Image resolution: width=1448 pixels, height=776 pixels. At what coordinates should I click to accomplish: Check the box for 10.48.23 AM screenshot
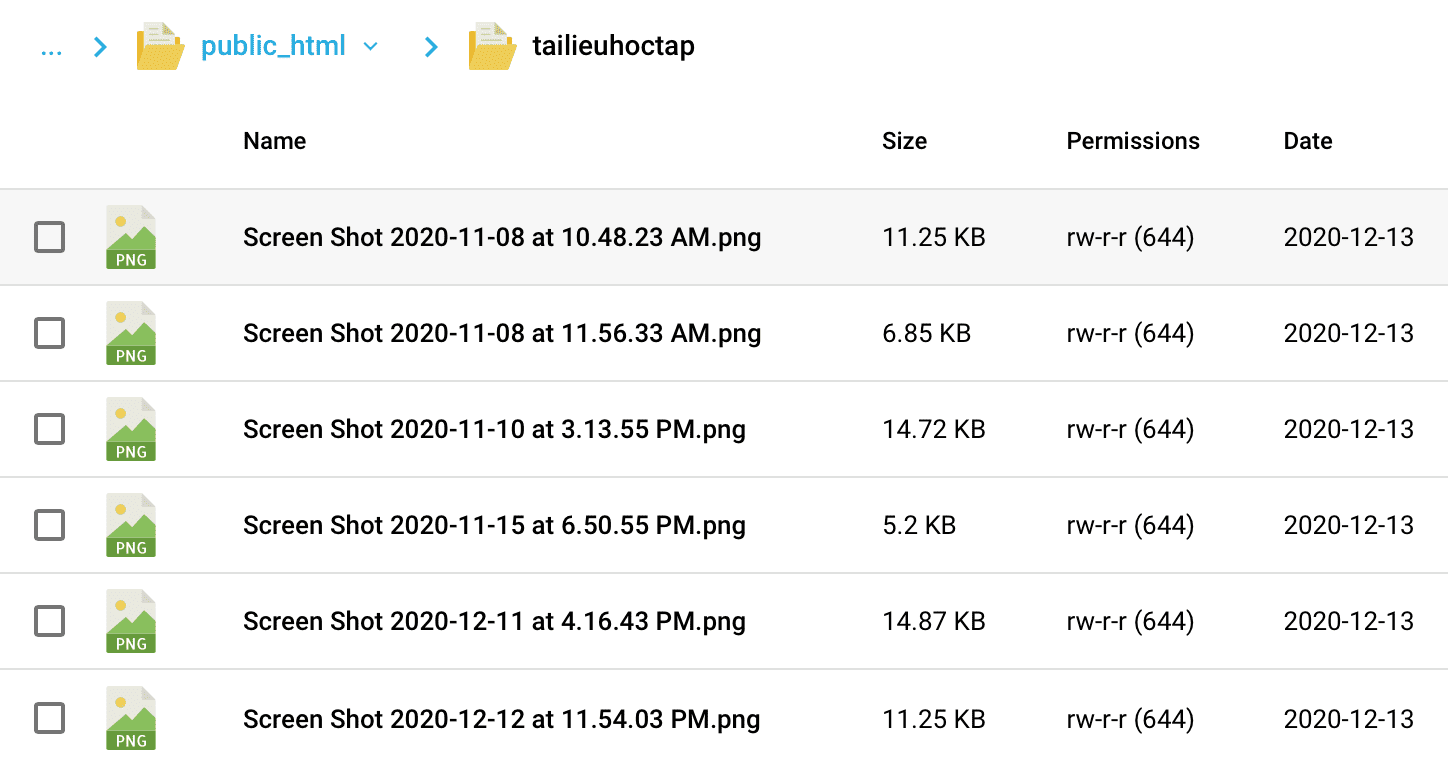pyautogui.click(x=50, y=238)
